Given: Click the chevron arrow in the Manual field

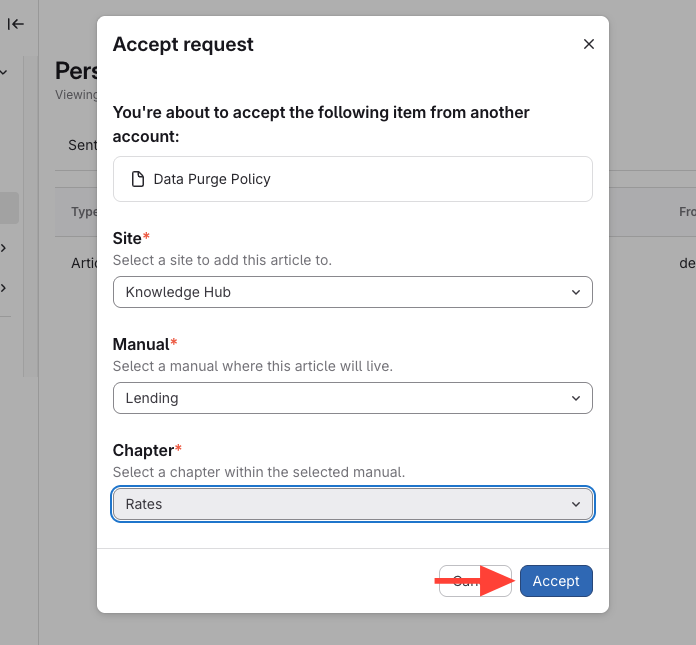Looking at the screenshot, I should pos(576,398).
